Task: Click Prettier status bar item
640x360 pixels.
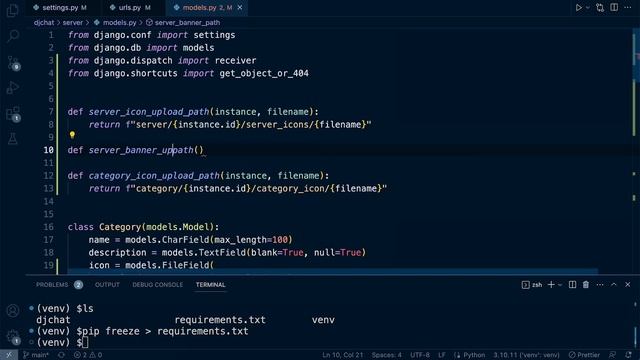Action: 584,355
